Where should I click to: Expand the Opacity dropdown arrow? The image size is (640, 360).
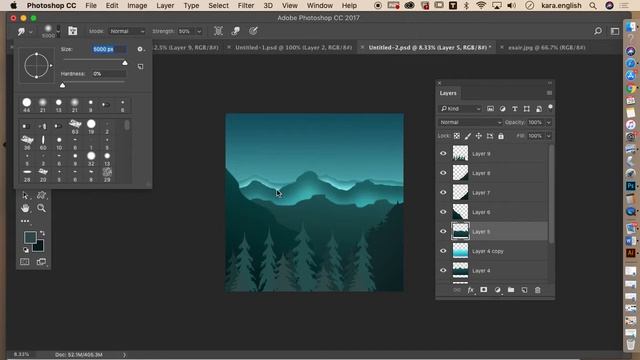coord(549,122)
